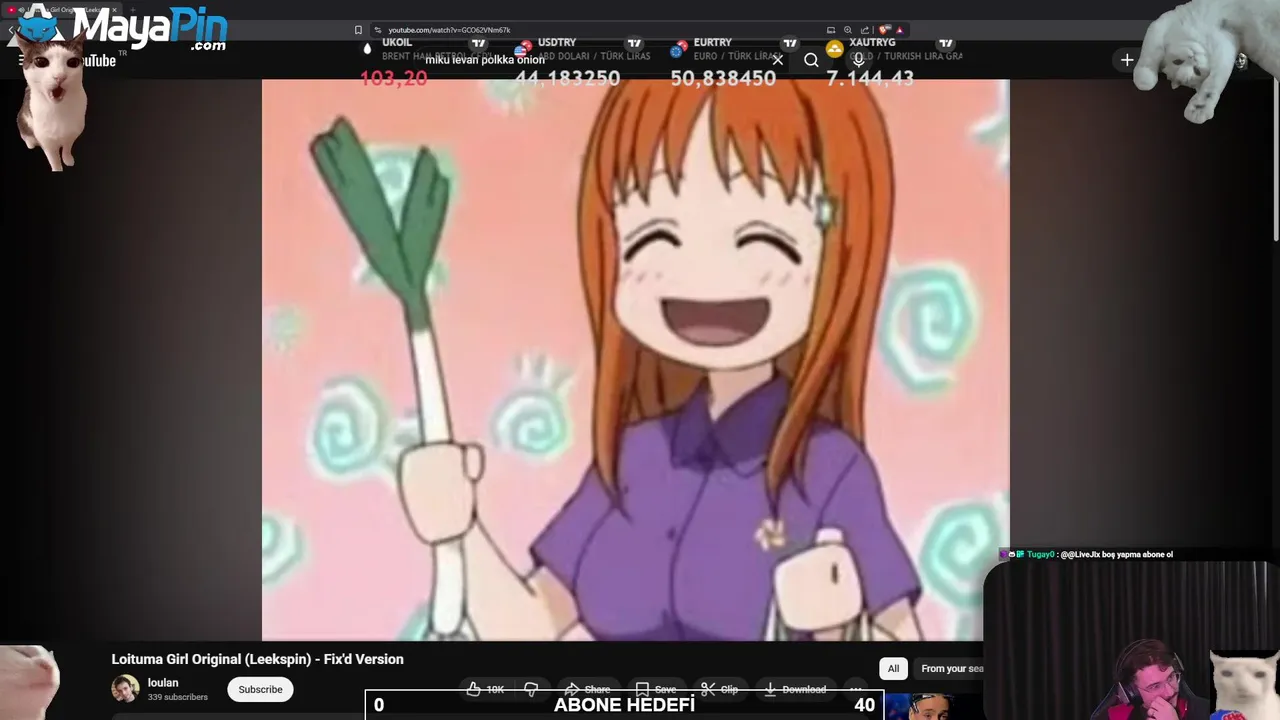Viewport: 1280px width, 720px height.
Task: Click the Leekspin video player
Action: point(636,360)
